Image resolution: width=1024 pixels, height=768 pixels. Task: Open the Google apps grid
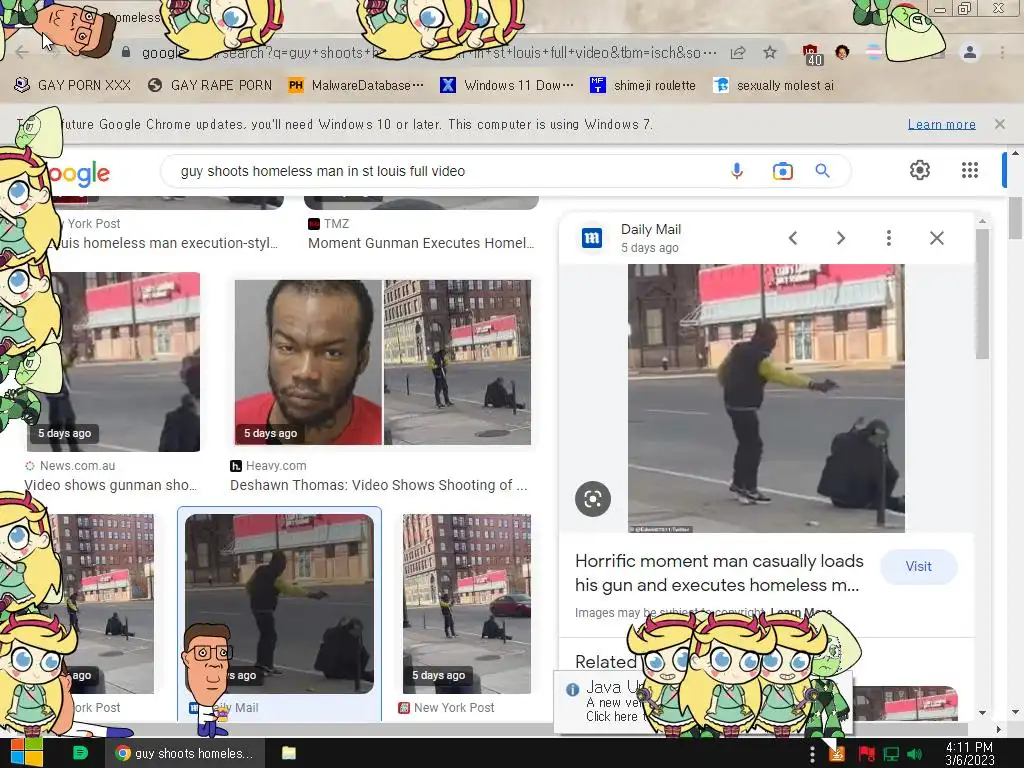[x=970, y=170]
